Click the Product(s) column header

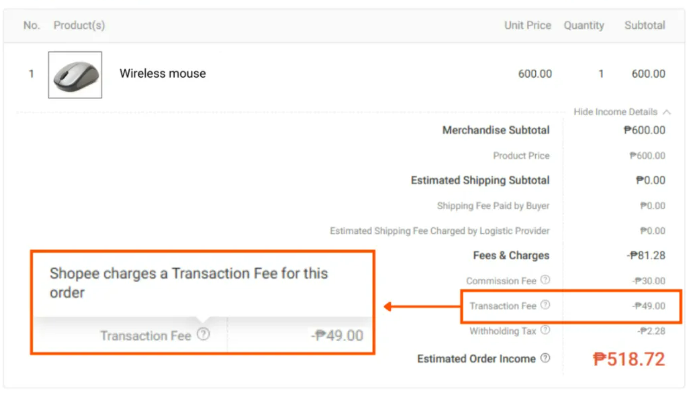79,26
